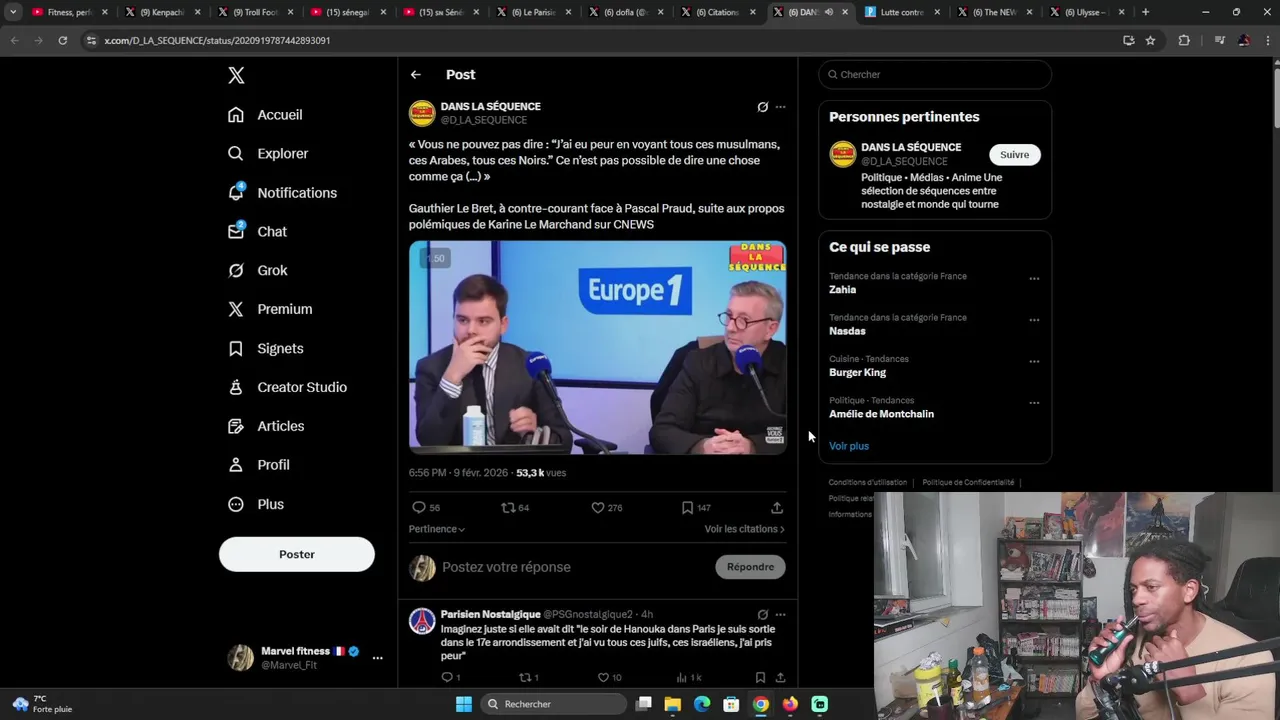Go back using the Post arrow
1280x720 pixels.
pos(416,75)
